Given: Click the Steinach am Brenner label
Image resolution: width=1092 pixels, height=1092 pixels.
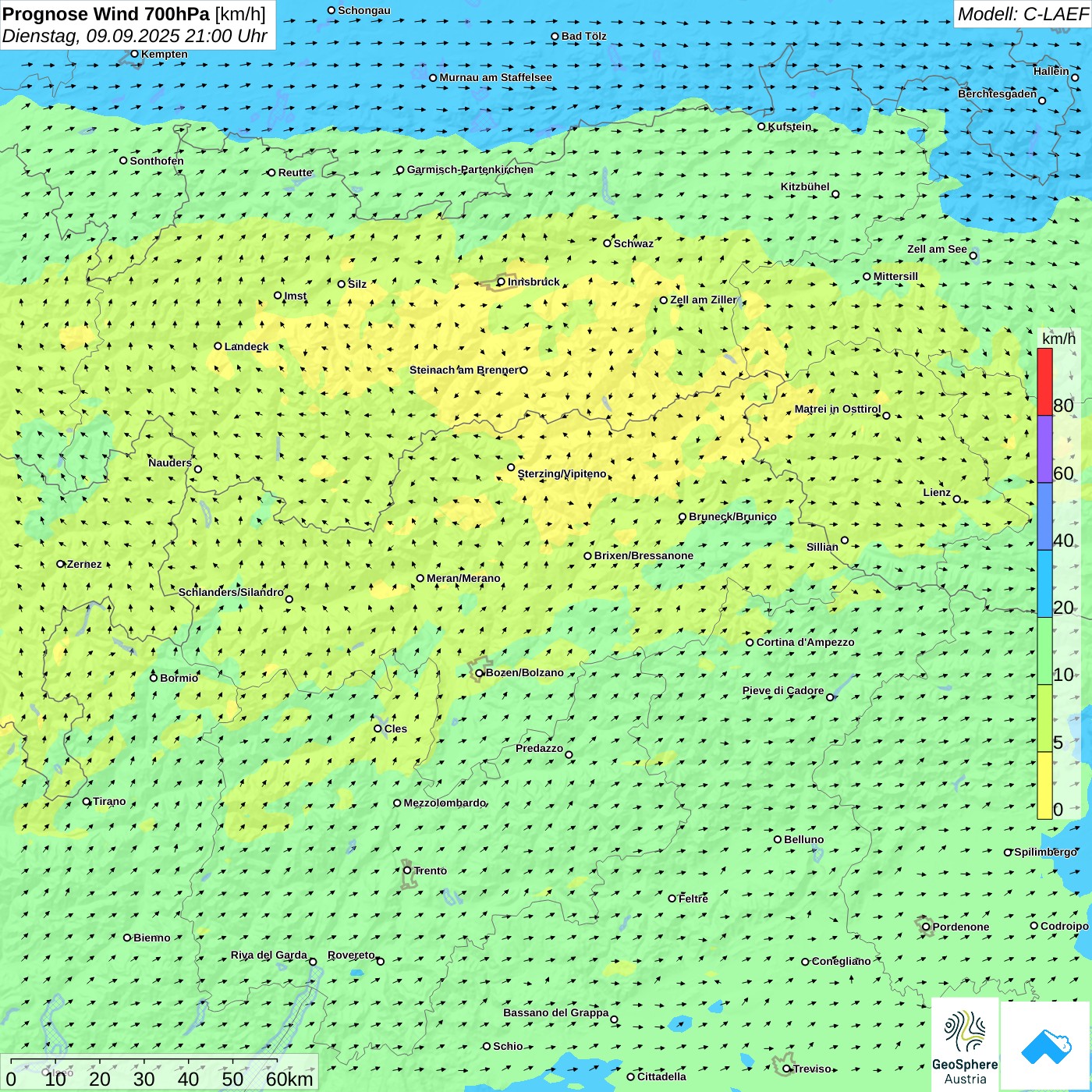Looking at the screenshot, I should pos(464,370).
